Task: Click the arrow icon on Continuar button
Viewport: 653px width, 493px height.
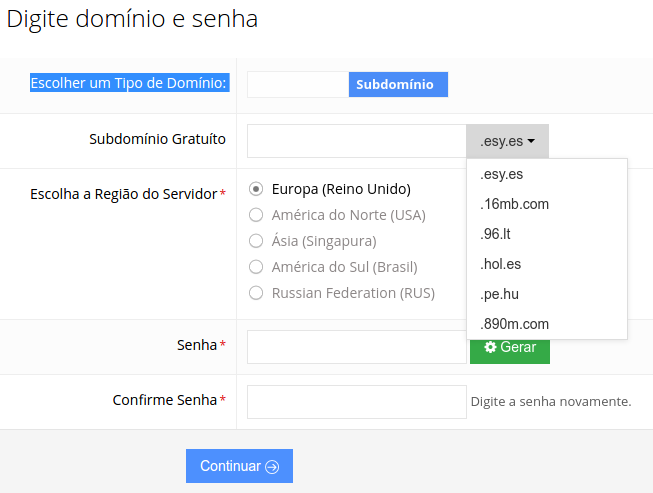Action: pos(272,467)
